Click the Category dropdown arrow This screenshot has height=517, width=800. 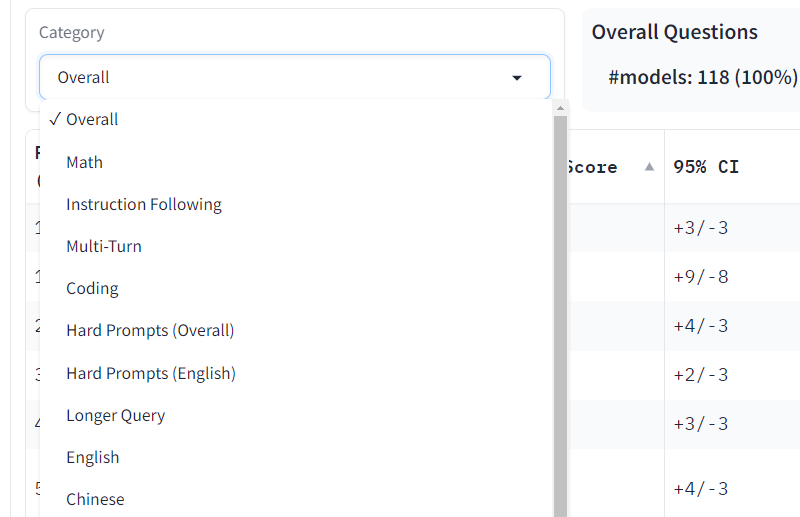pos(517,78)
